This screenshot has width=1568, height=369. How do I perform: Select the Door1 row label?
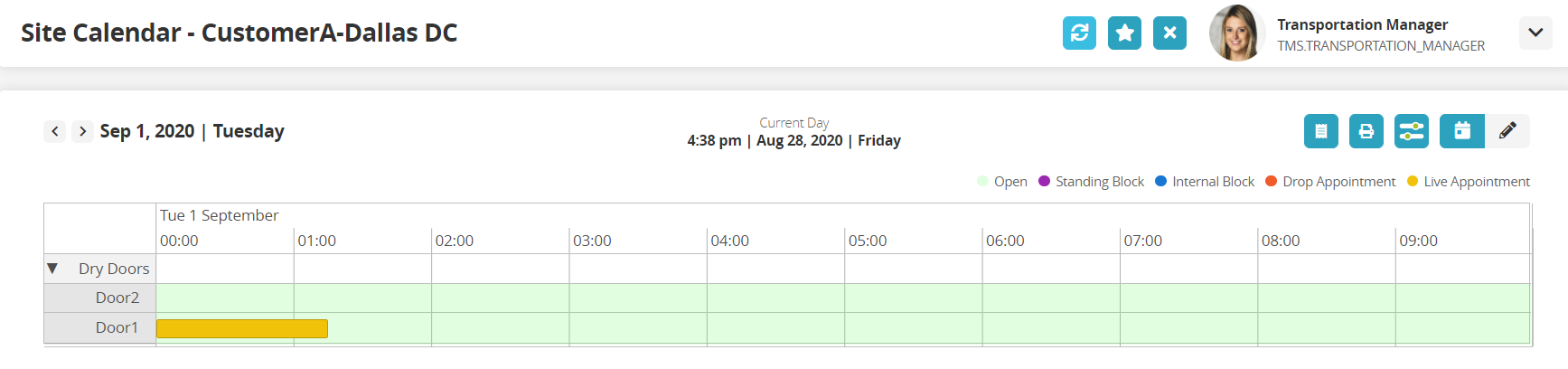117,327
